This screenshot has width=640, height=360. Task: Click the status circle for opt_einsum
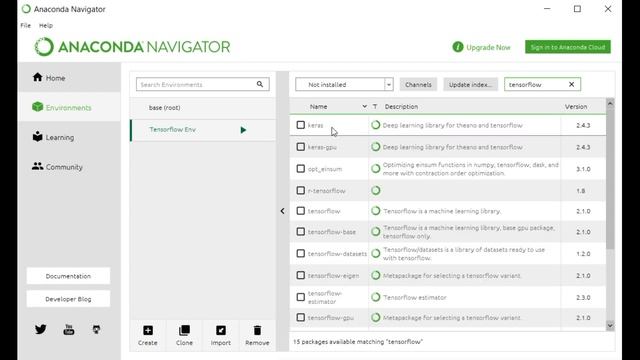[x=376, y=169]
